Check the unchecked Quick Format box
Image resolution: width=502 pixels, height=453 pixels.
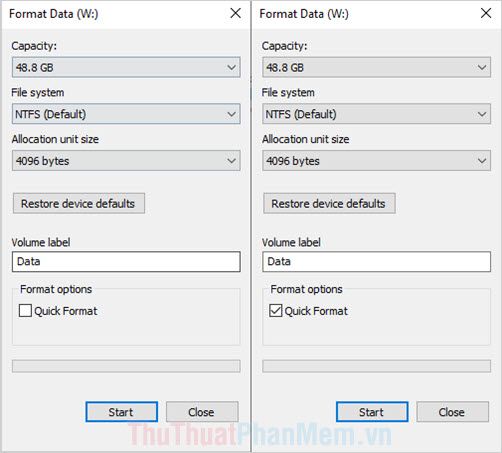25,311
